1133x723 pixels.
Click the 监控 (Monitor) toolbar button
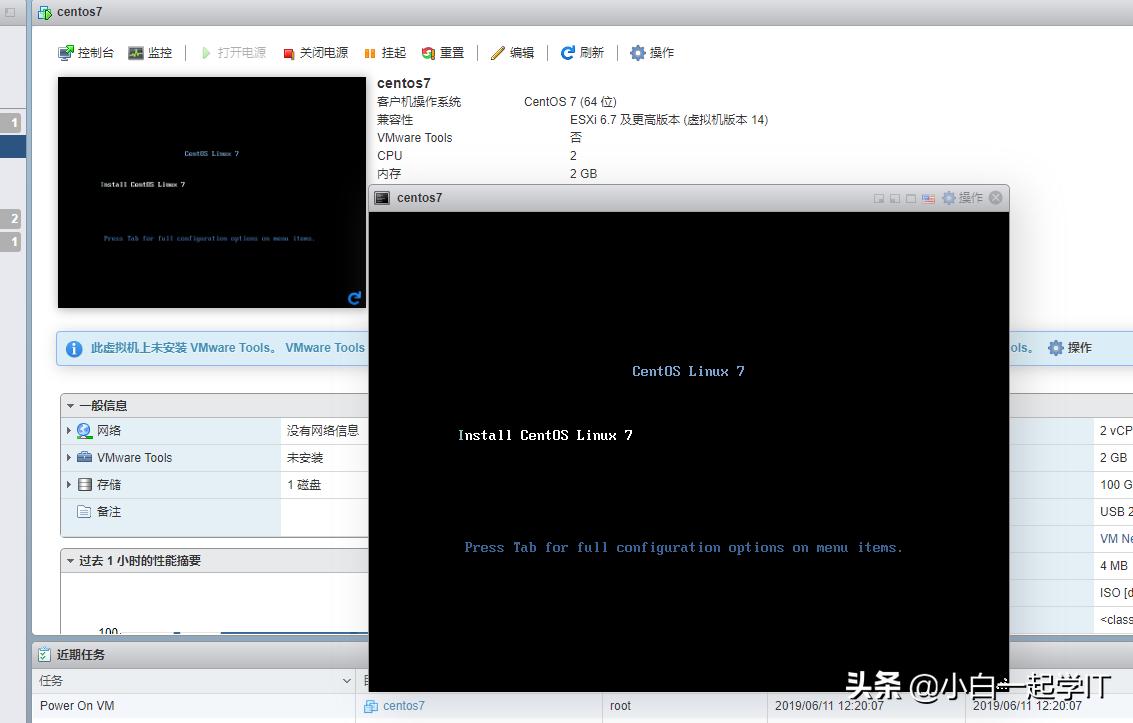click(x=150, y=53)
